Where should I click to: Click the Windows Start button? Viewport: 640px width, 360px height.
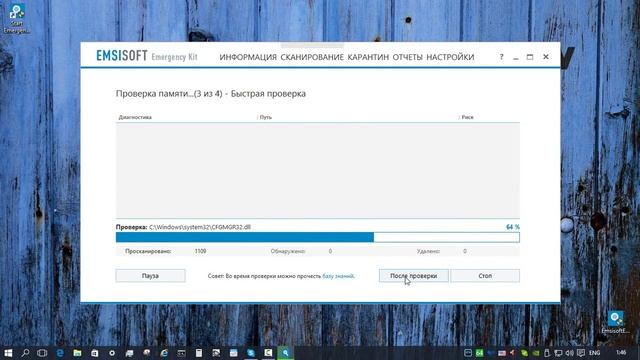[x=8, y=353]
